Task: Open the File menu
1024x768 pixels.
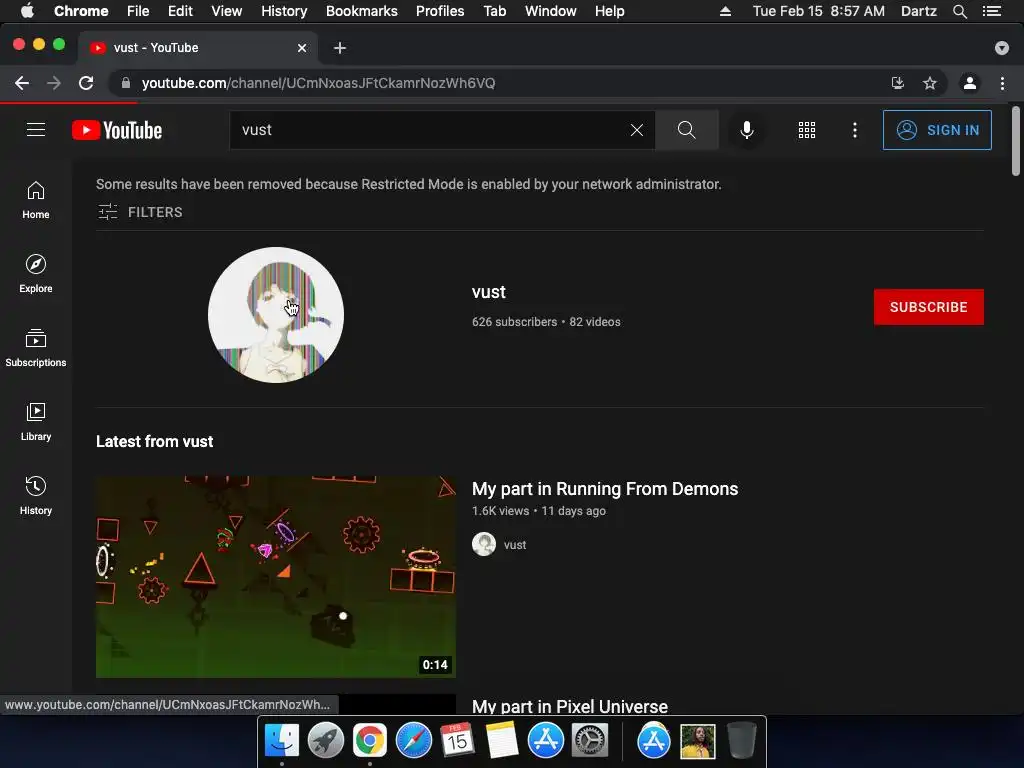Action: [x=138, y=11]
